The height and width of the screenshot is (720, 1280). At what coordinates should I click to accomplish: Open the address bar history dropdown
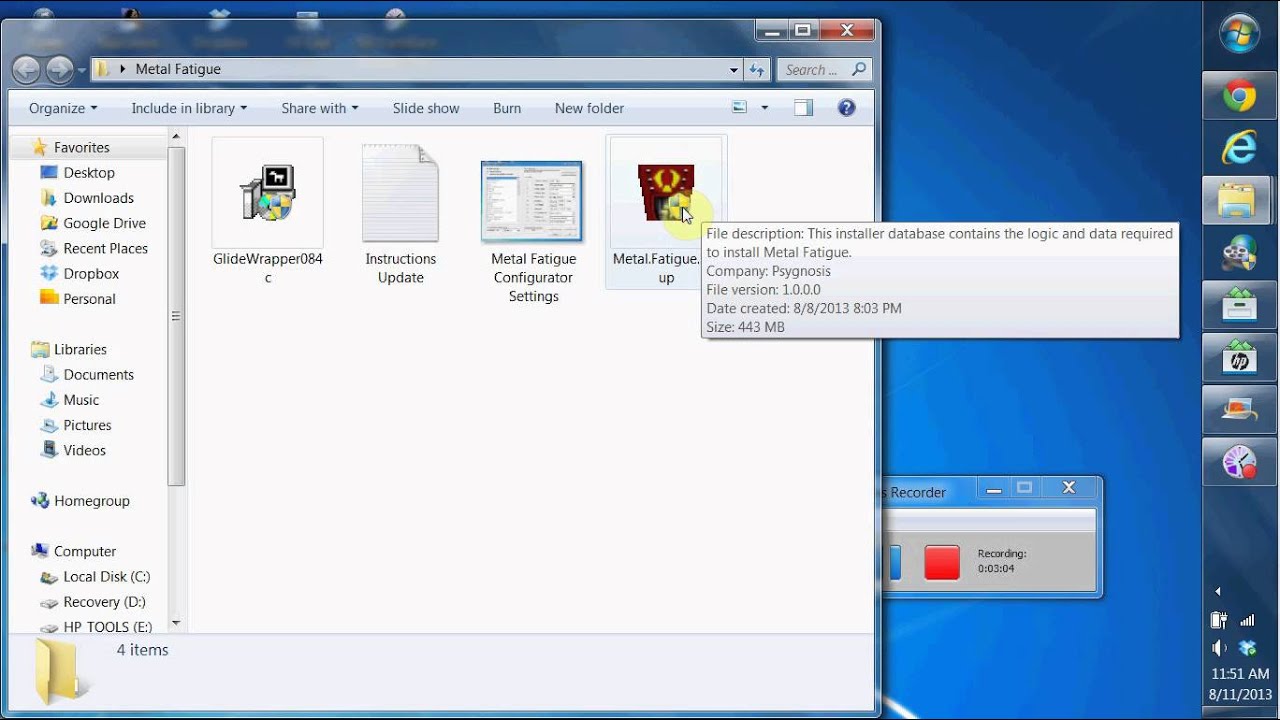[733, 70]
